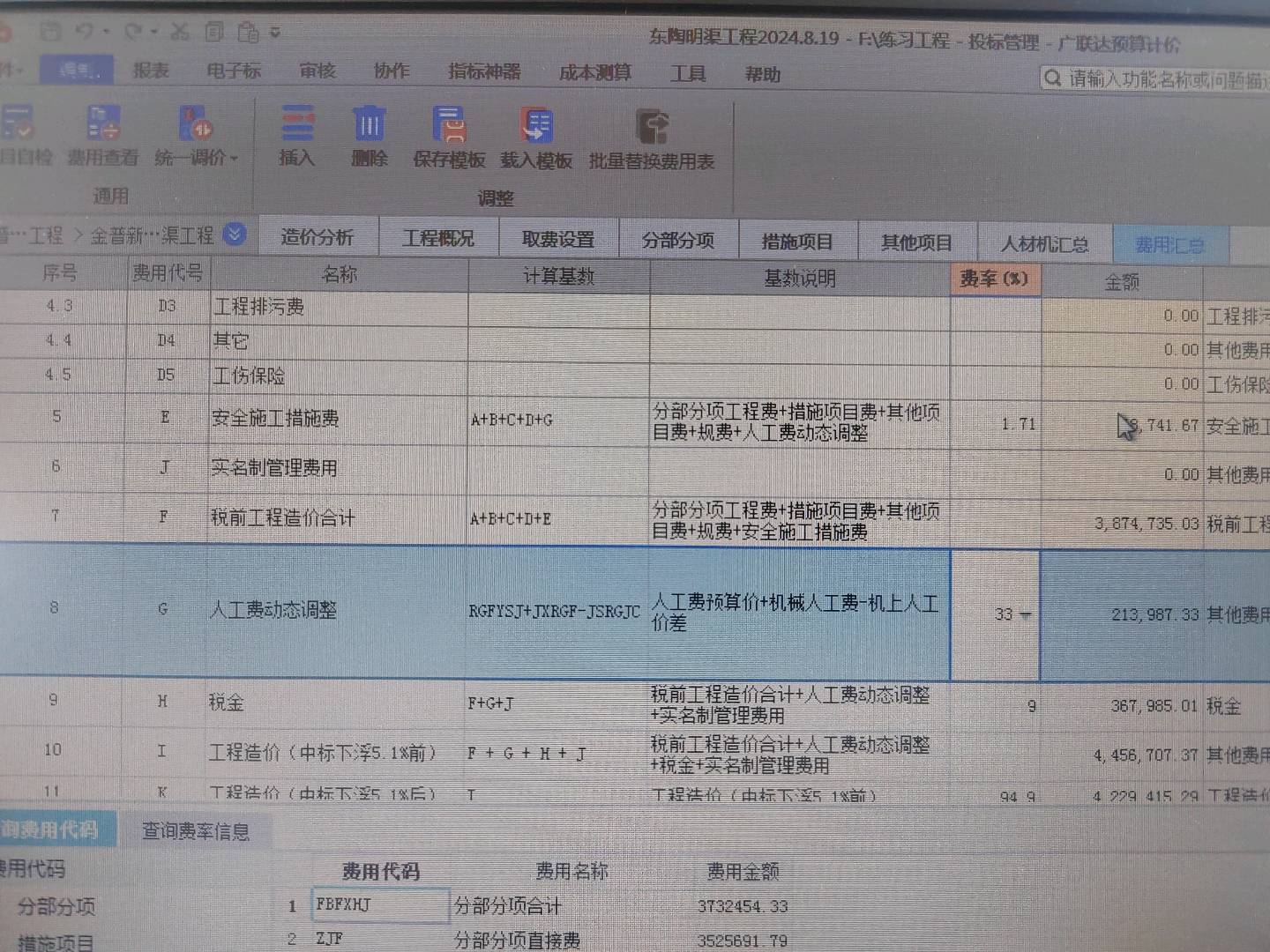This screenshot has width=1270, height=952.
Task: Click the 分部分项合计 fee name cell
Action: pyautogui.click(x=507, y=906)
